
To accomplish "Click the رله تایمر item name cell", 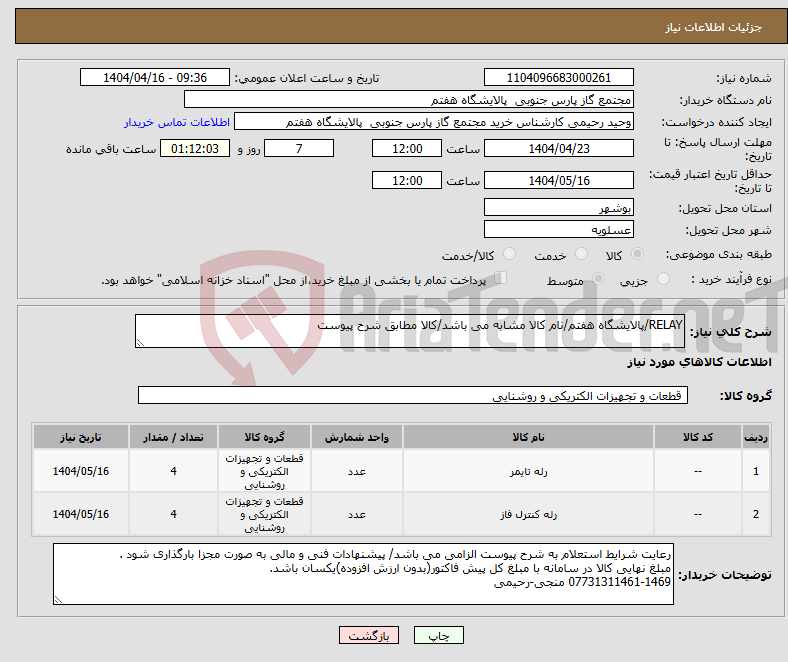I will click(528, 471).
